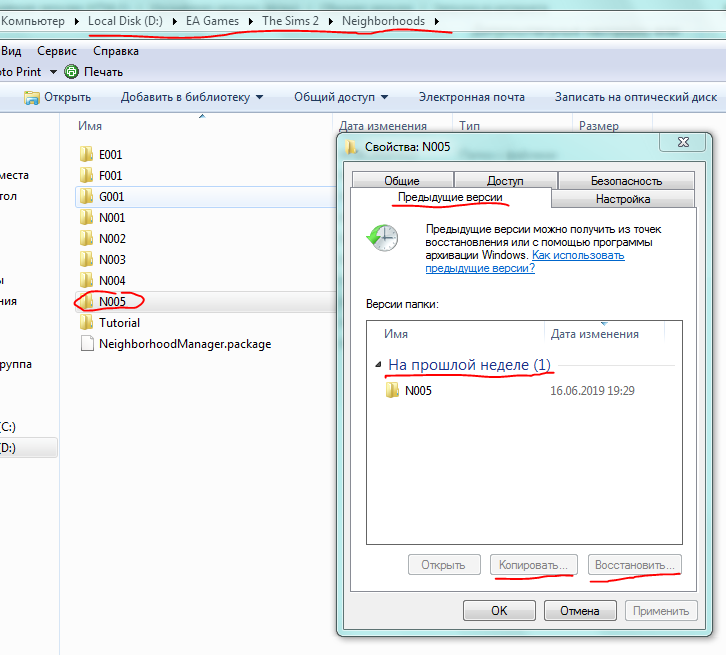Expand breadcrumb arrow after Neighborhoods

point(437,21)
